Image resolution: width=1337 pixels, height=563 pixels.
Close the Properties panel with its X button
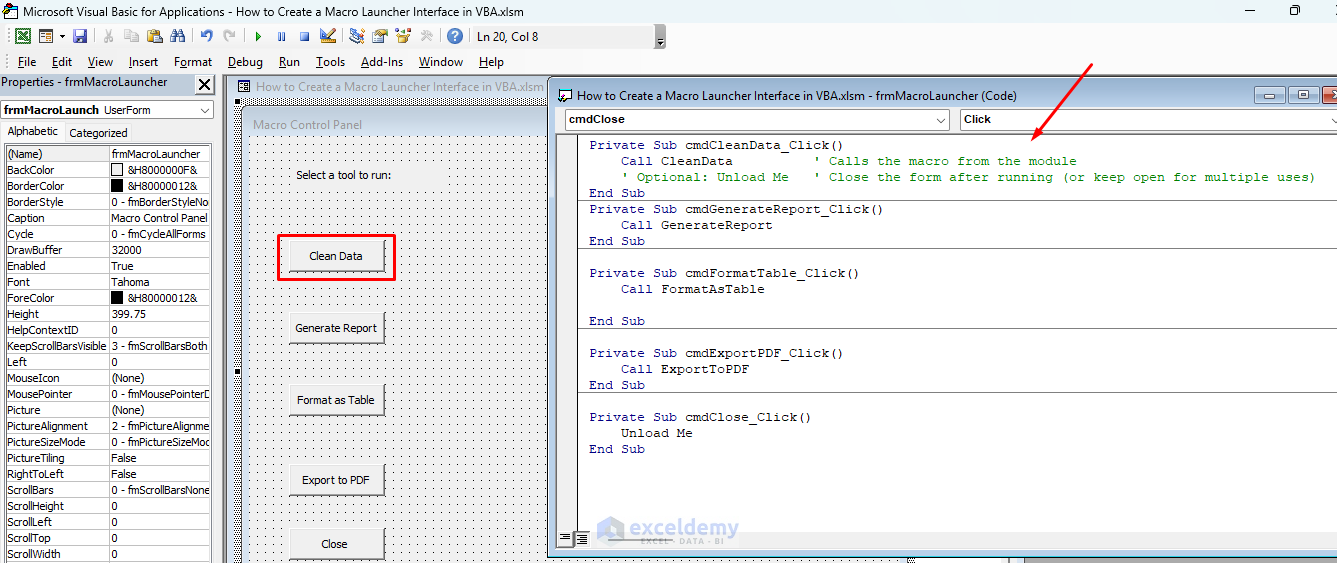(x=204, y=84)
